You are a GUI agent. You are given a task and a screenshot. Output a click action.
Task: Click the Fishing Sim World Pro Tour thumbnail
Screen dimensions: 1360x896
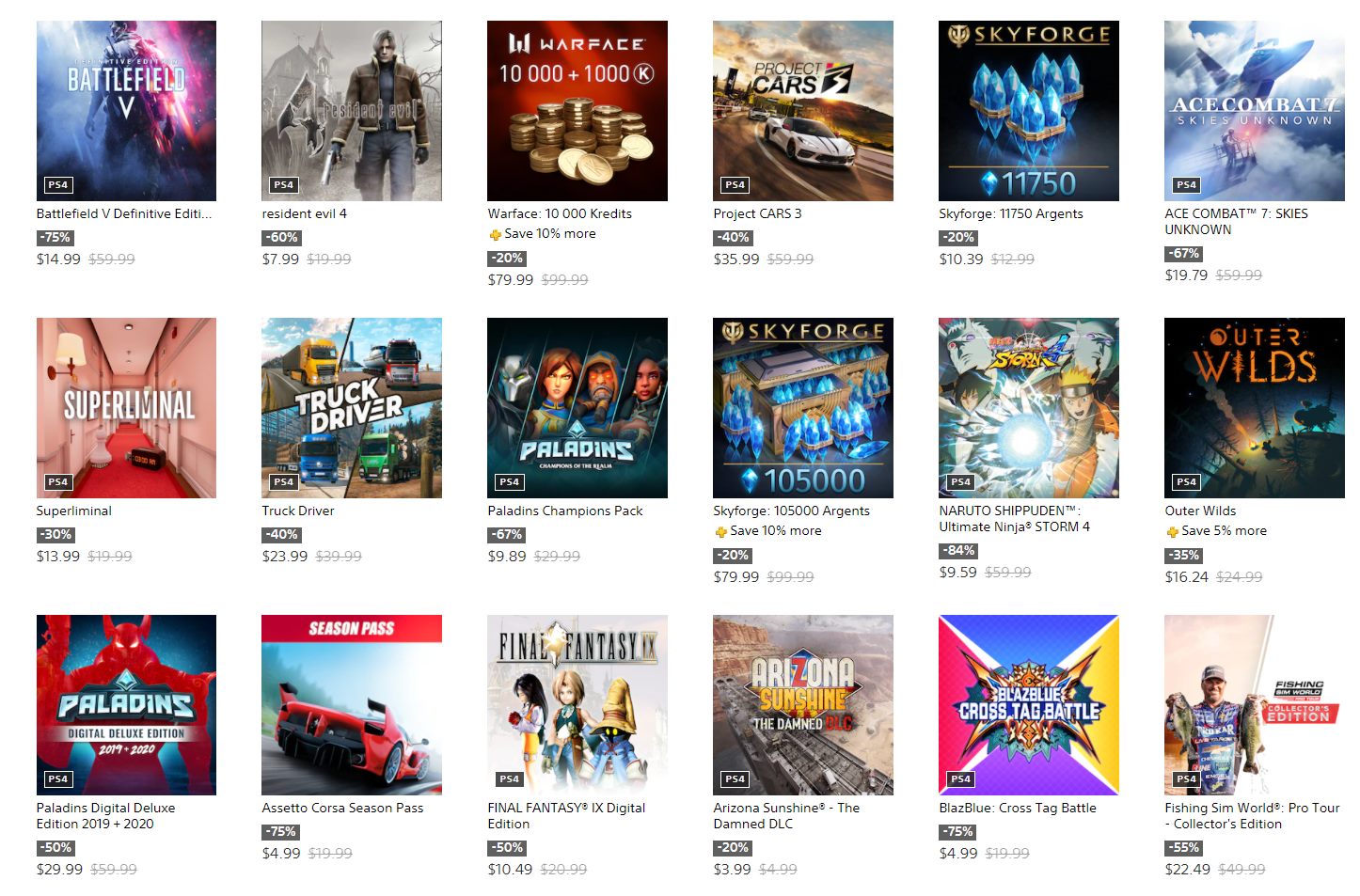coord(1255,705)
